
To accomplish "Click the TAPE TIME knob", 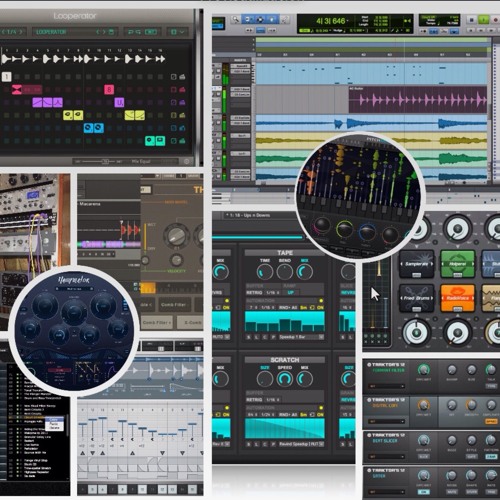I will (265, 272).
